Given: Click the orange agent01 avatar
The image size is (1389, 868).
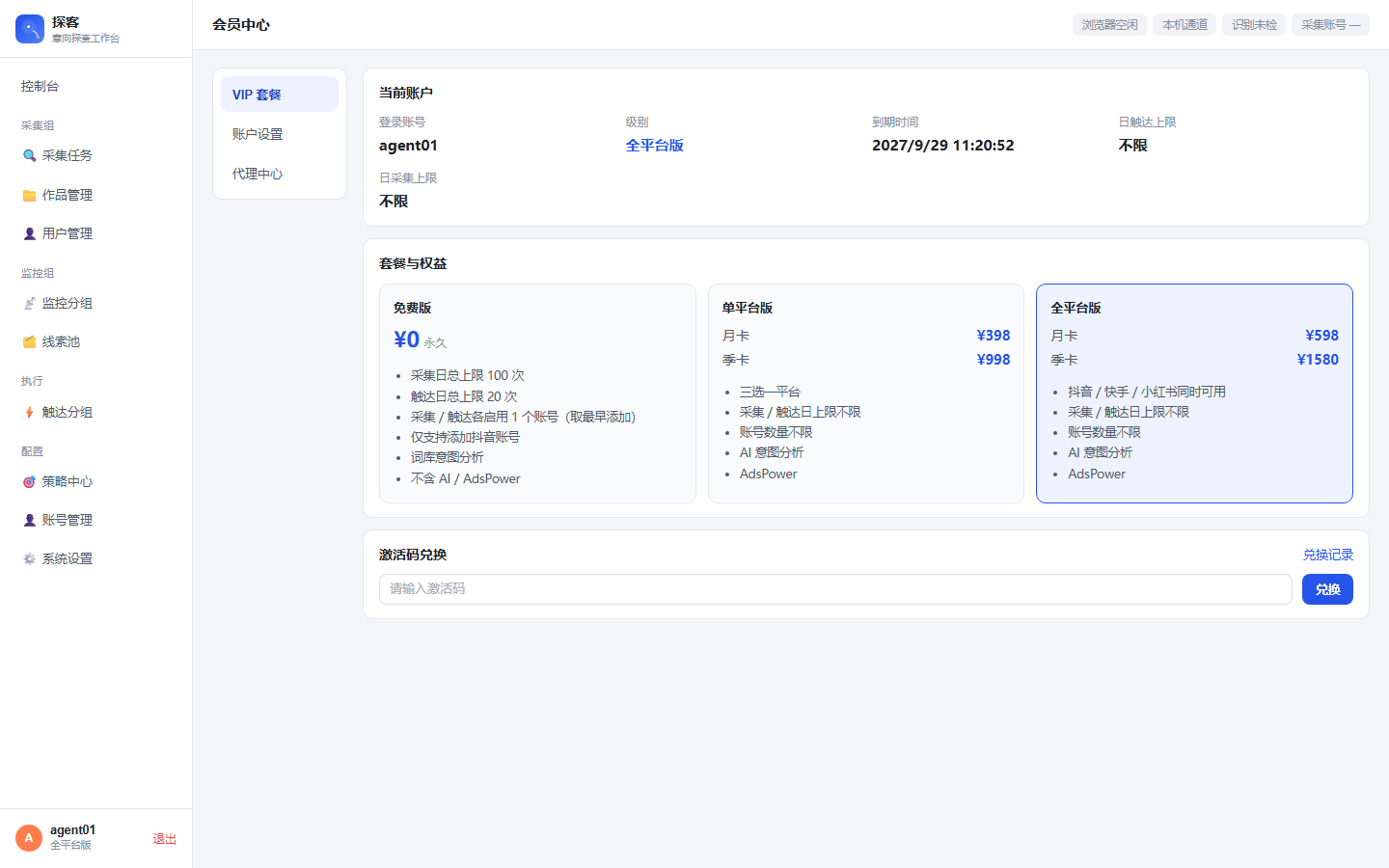Looking at the screenshot, I should (29, 838).
